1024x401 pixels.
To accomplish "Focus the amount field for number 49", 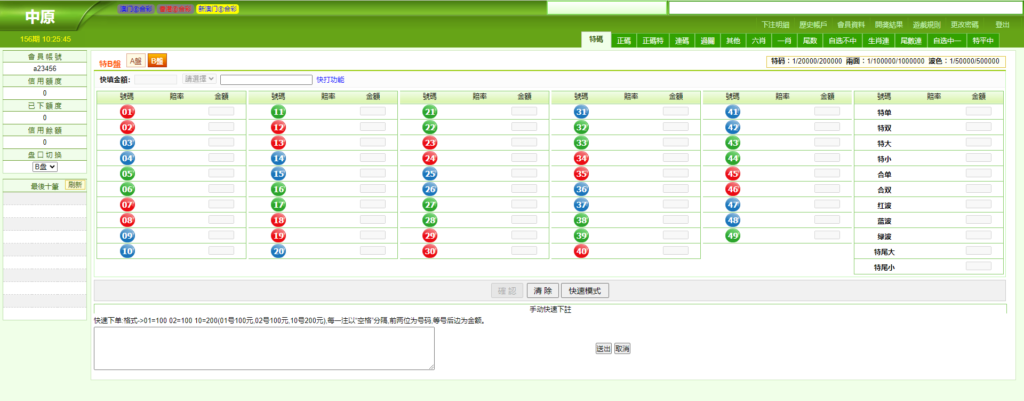I will 827,235.
